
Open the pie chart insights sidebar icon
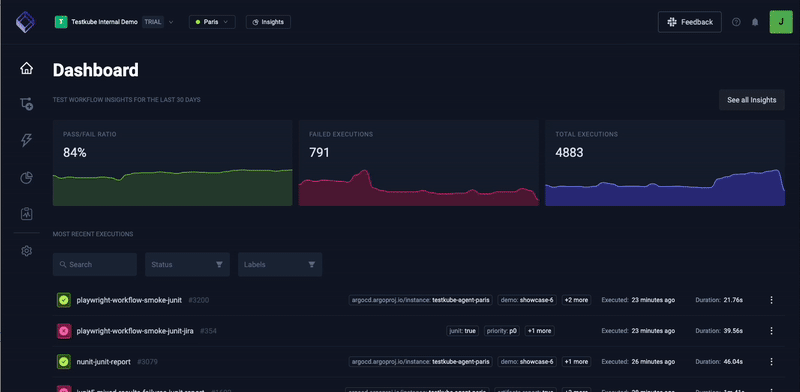(27, 178)
